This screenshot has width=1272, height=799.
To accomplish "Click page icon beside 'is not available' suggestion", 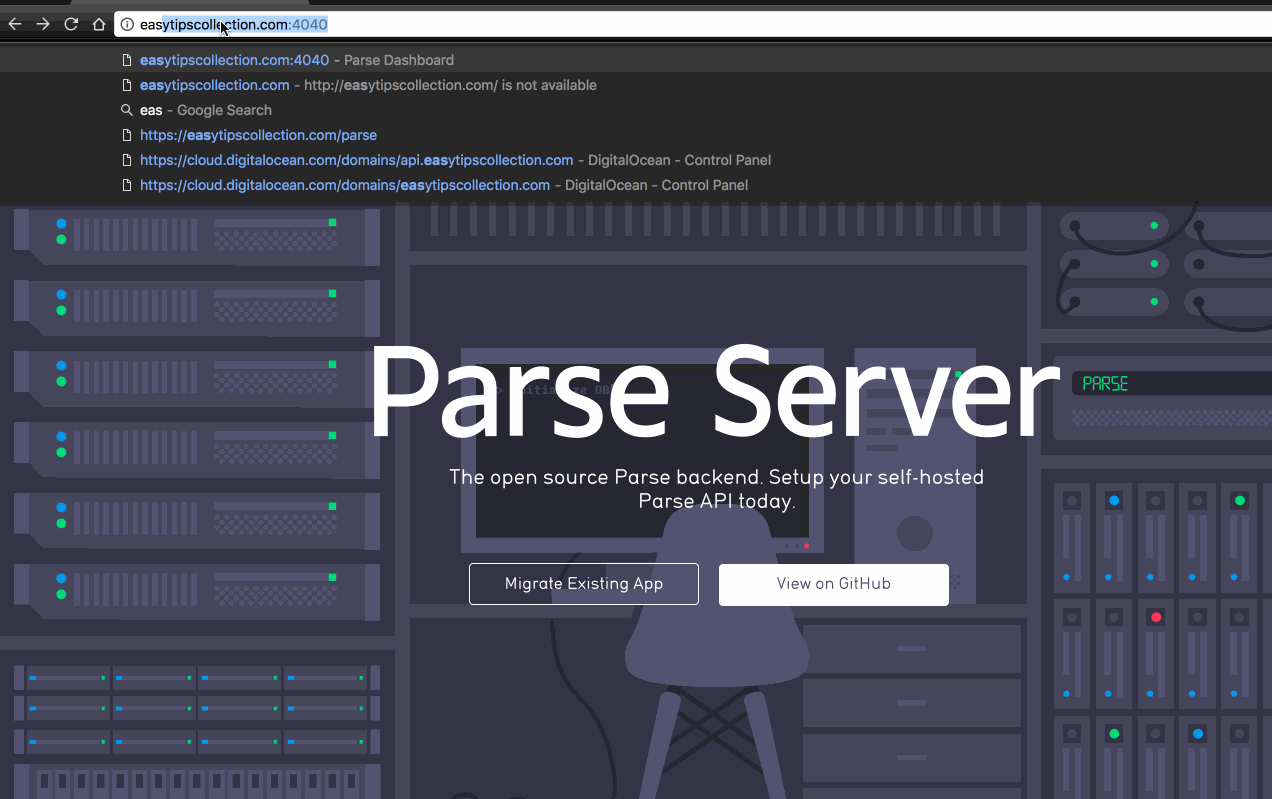I will coord(127,85).
